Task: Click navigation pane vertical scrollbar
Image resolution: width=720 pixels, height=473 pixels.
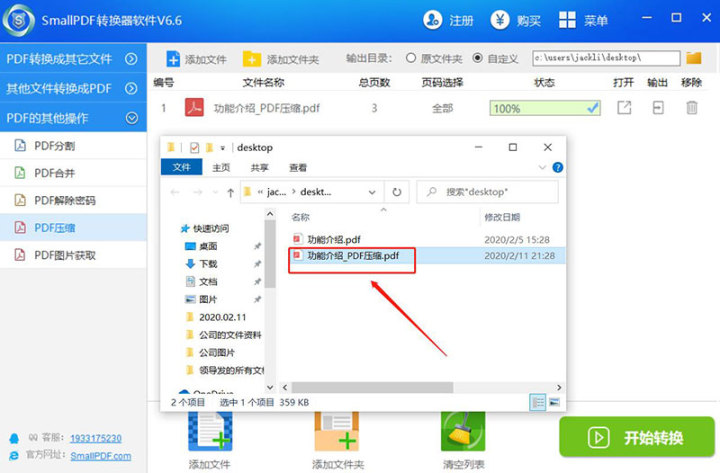Action: coord(270,254)
